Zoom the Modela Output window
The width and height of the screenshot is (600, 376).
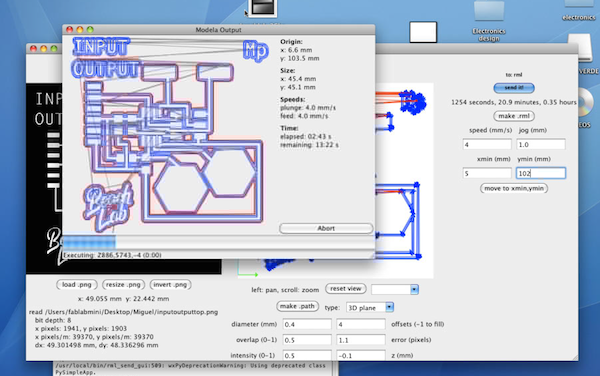pyautogui.click(x=90, y=29)
